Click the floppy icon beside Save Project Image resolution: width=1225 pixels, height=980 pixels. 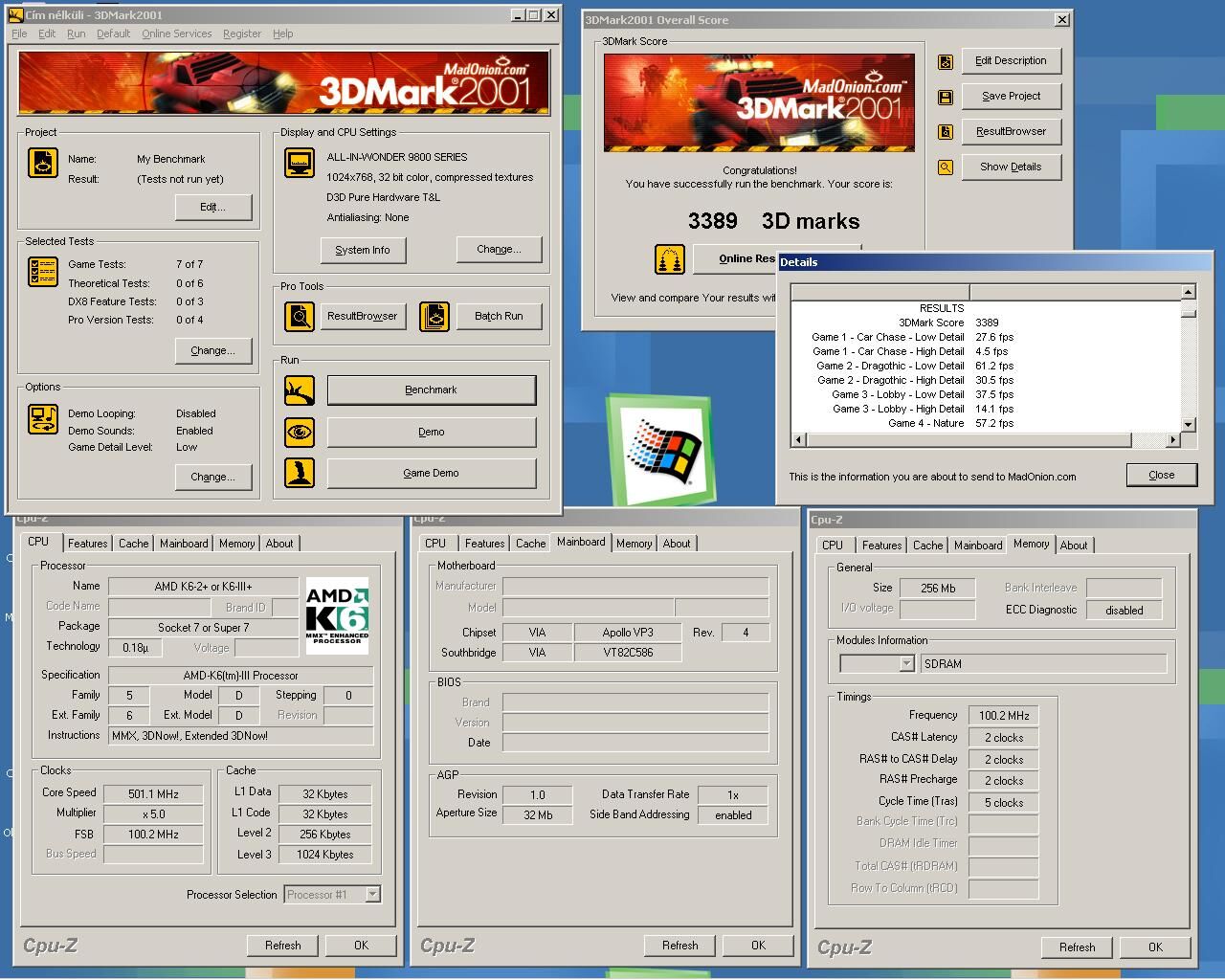click(946, 97)
